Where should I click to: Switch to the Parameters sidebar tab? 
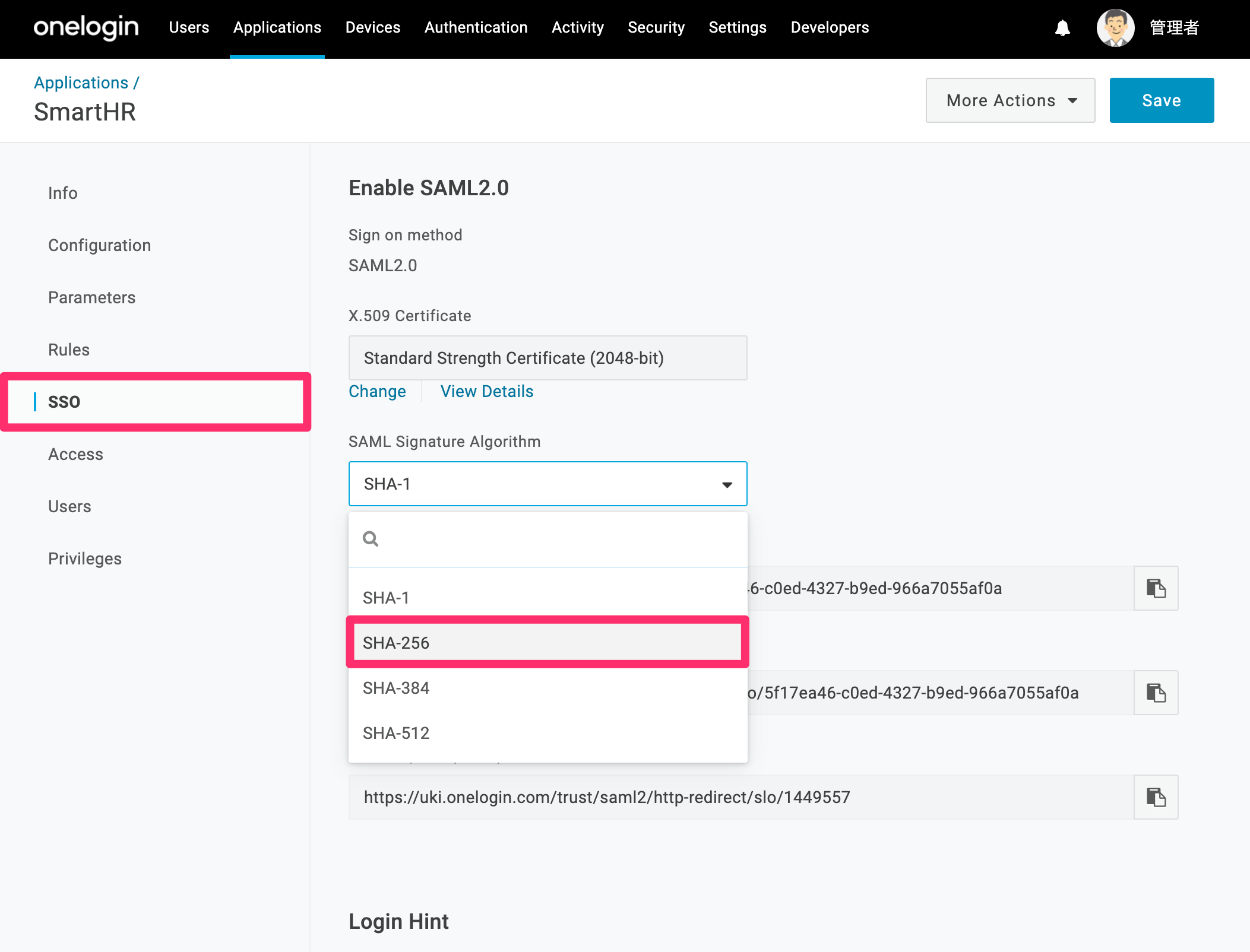(91, 297)
